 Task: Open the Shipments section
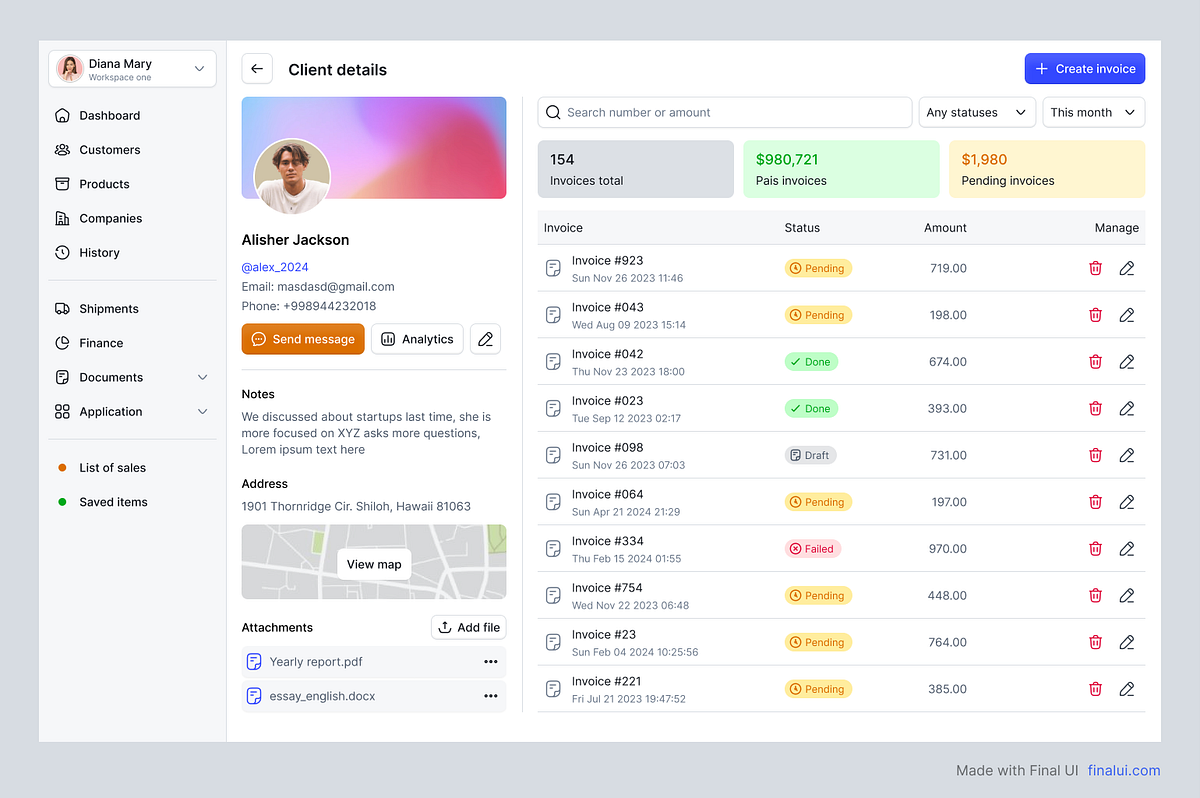pyautogui.click(x=111, y=308)
